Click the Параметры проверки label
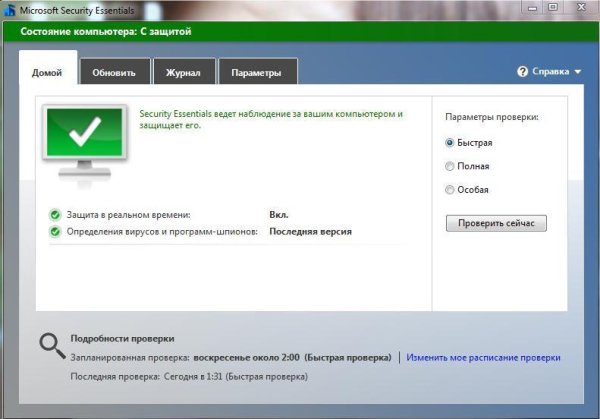This screenshot has width=600, height=419. [492, 117]
